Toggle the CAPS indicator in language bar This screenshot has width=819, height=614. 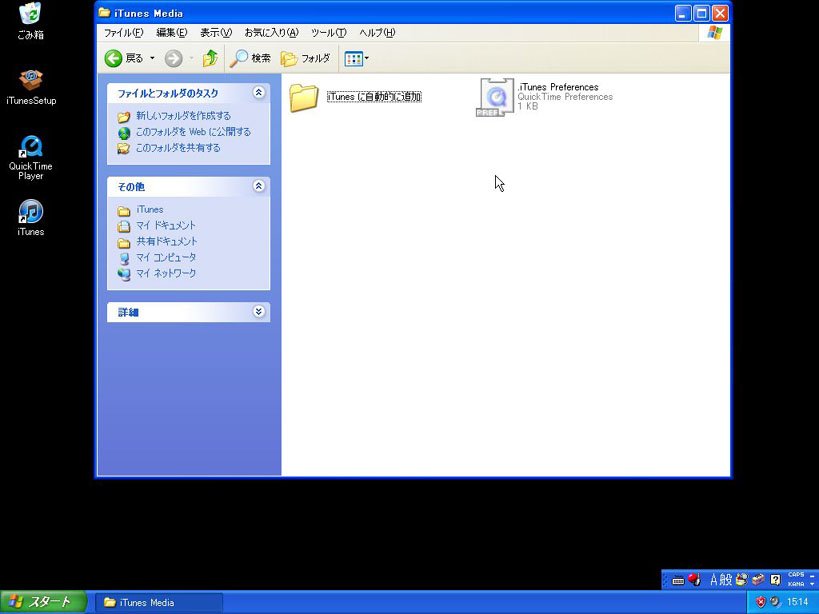click(x=796, y=575)
